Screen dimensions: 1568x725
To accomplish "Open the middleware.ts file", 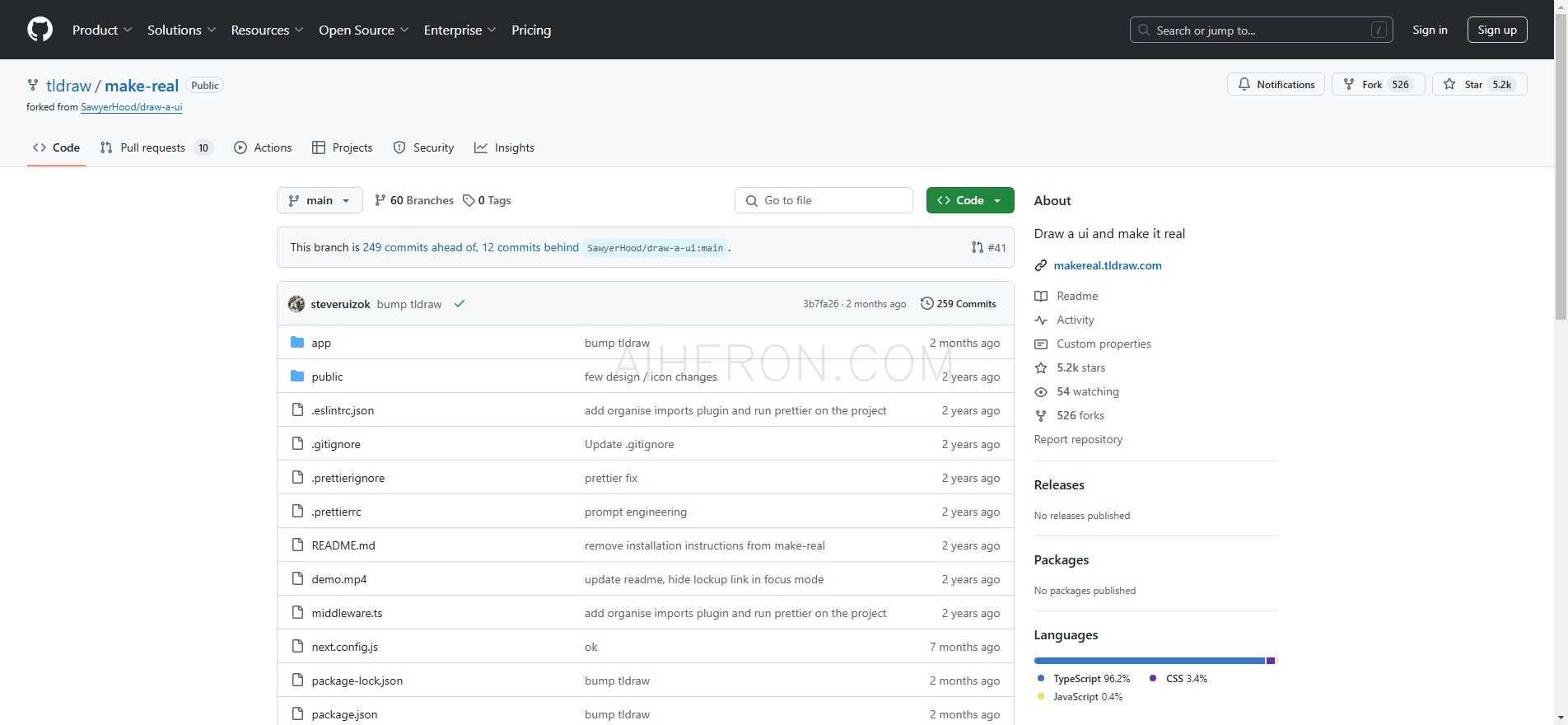I will coord(347,613).
